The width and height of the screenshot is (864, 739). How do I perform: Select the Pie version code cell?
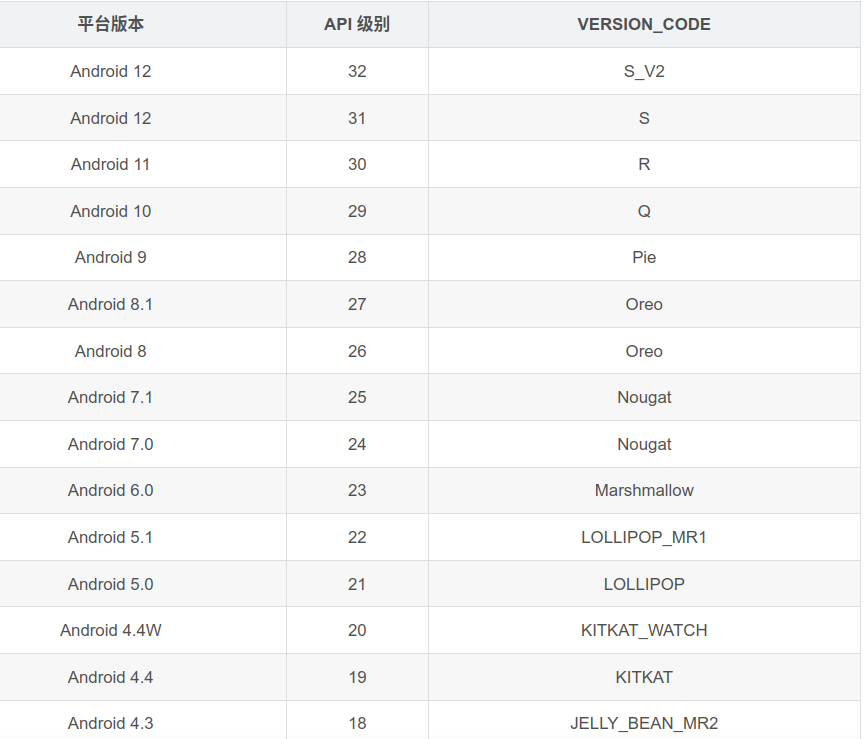(x=644, y=257)
